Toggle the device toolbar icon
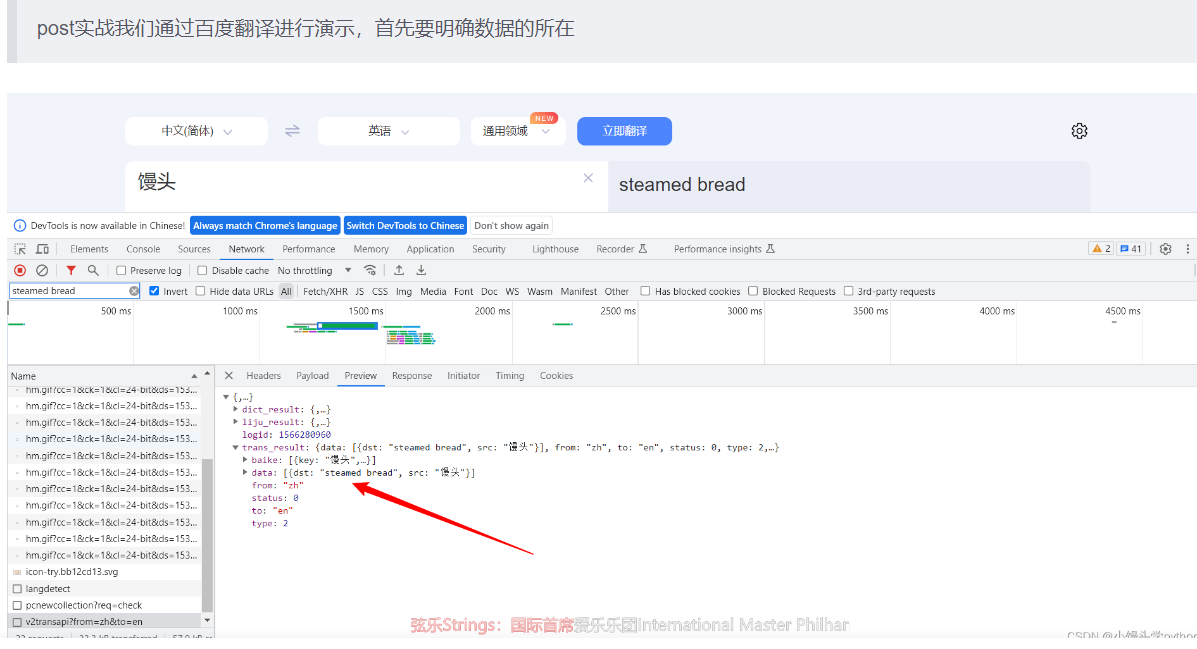The image size is (1197, 649). 43,249
